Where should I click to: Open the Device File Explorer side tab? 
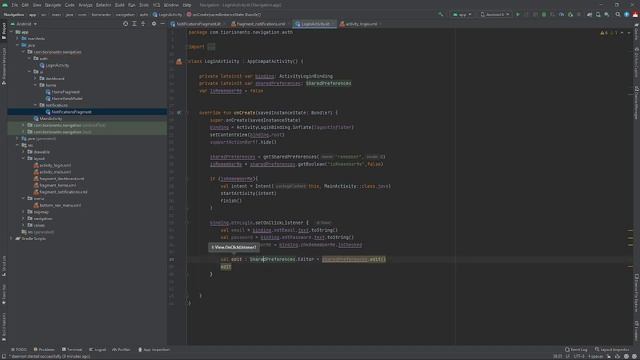636,293
